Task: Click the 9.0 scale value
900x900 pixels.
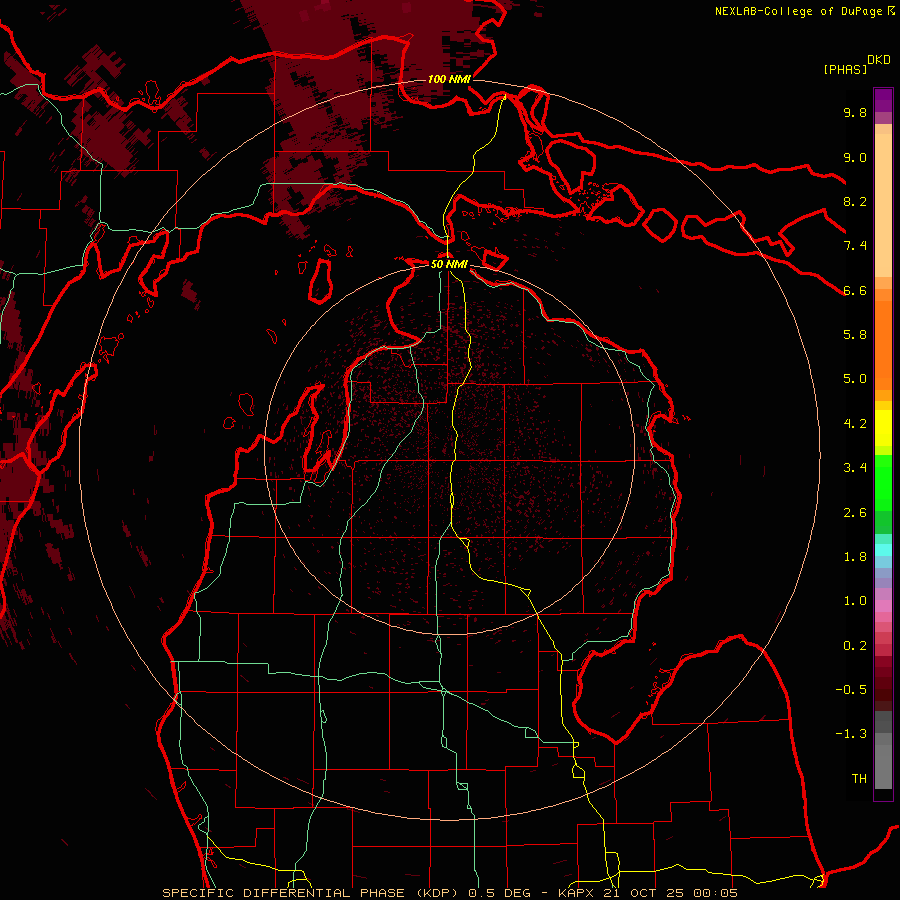Action: click(855, 157)
